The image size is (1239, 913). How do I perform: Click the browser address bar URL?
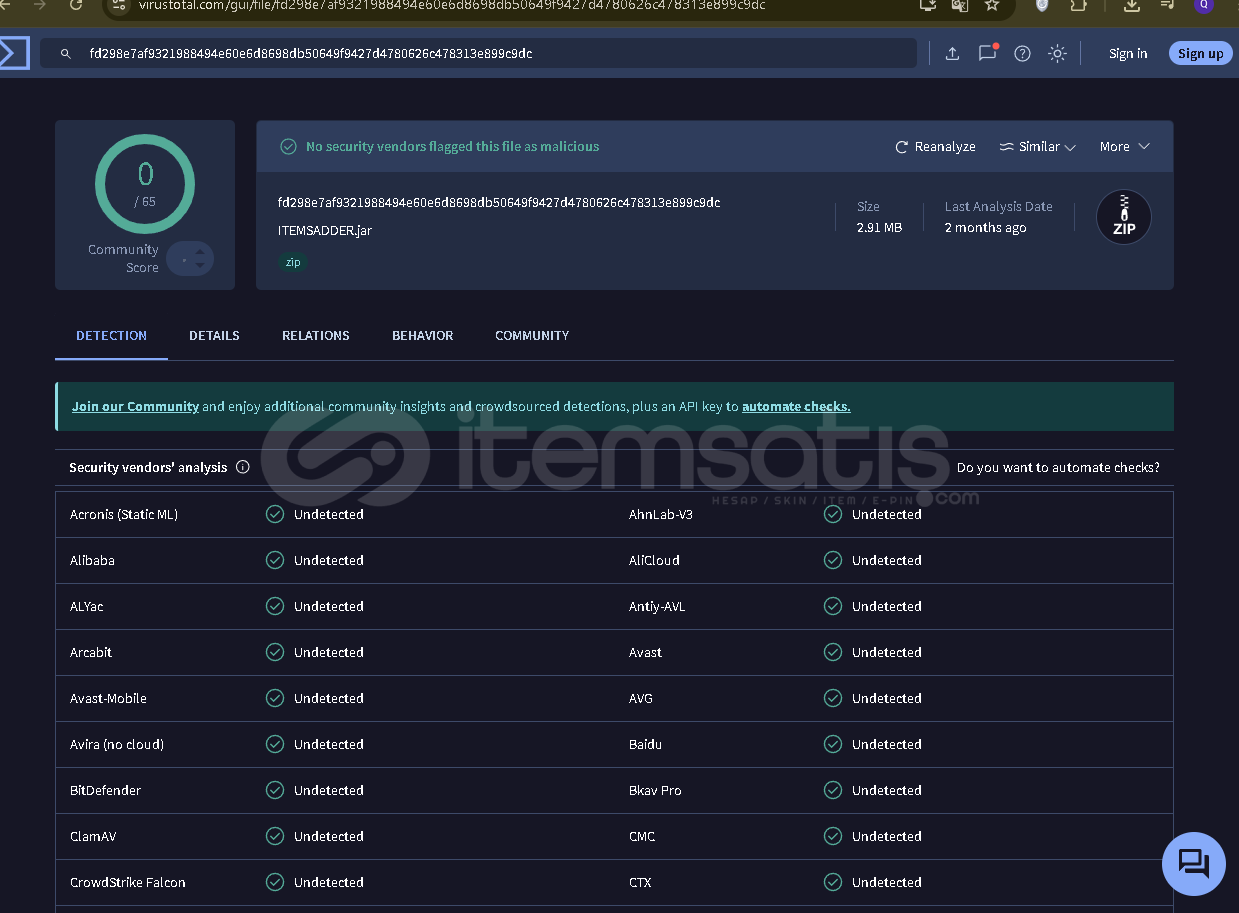pyautogui.click(x=452, y=5)
